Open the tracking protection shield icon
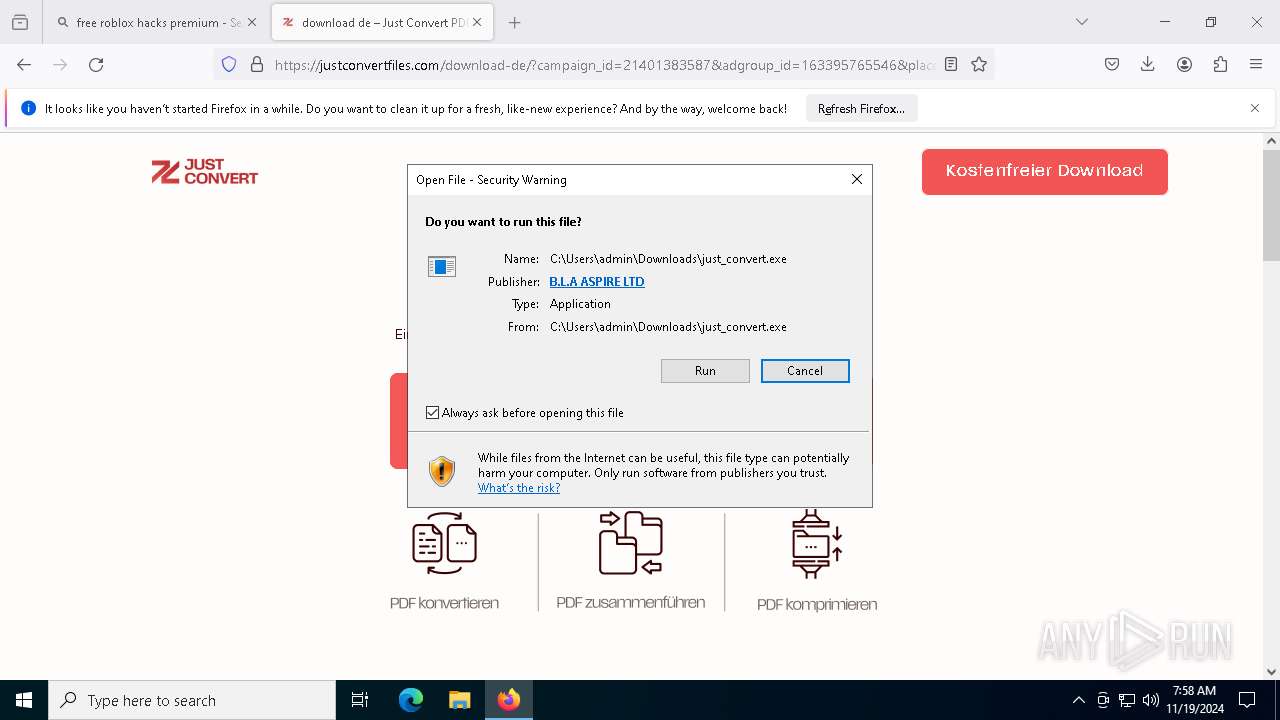The width and height of the screenshot is (1280, 720). pos(229,65)
